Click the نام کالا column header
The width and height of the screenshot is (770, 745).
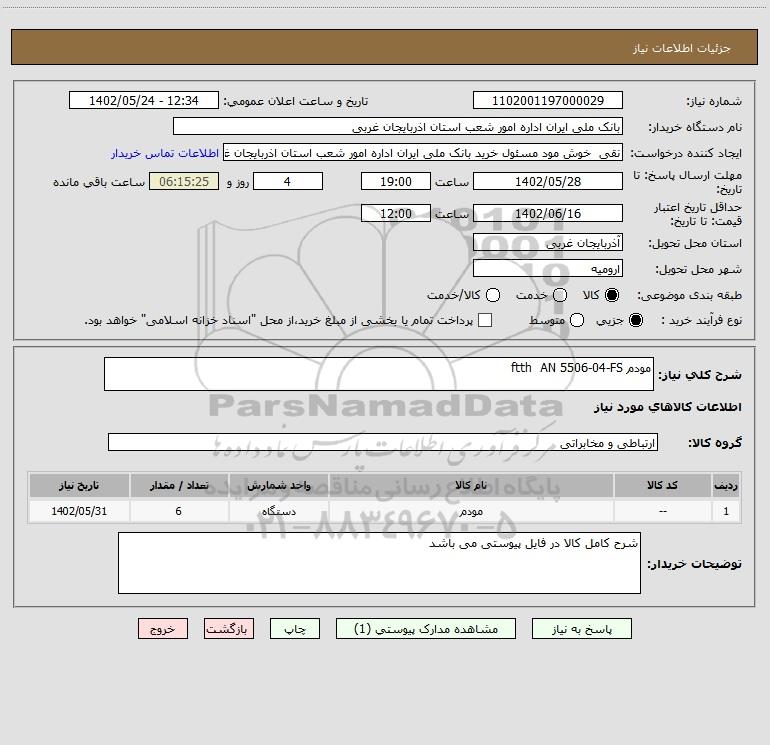tap(470, 485)
